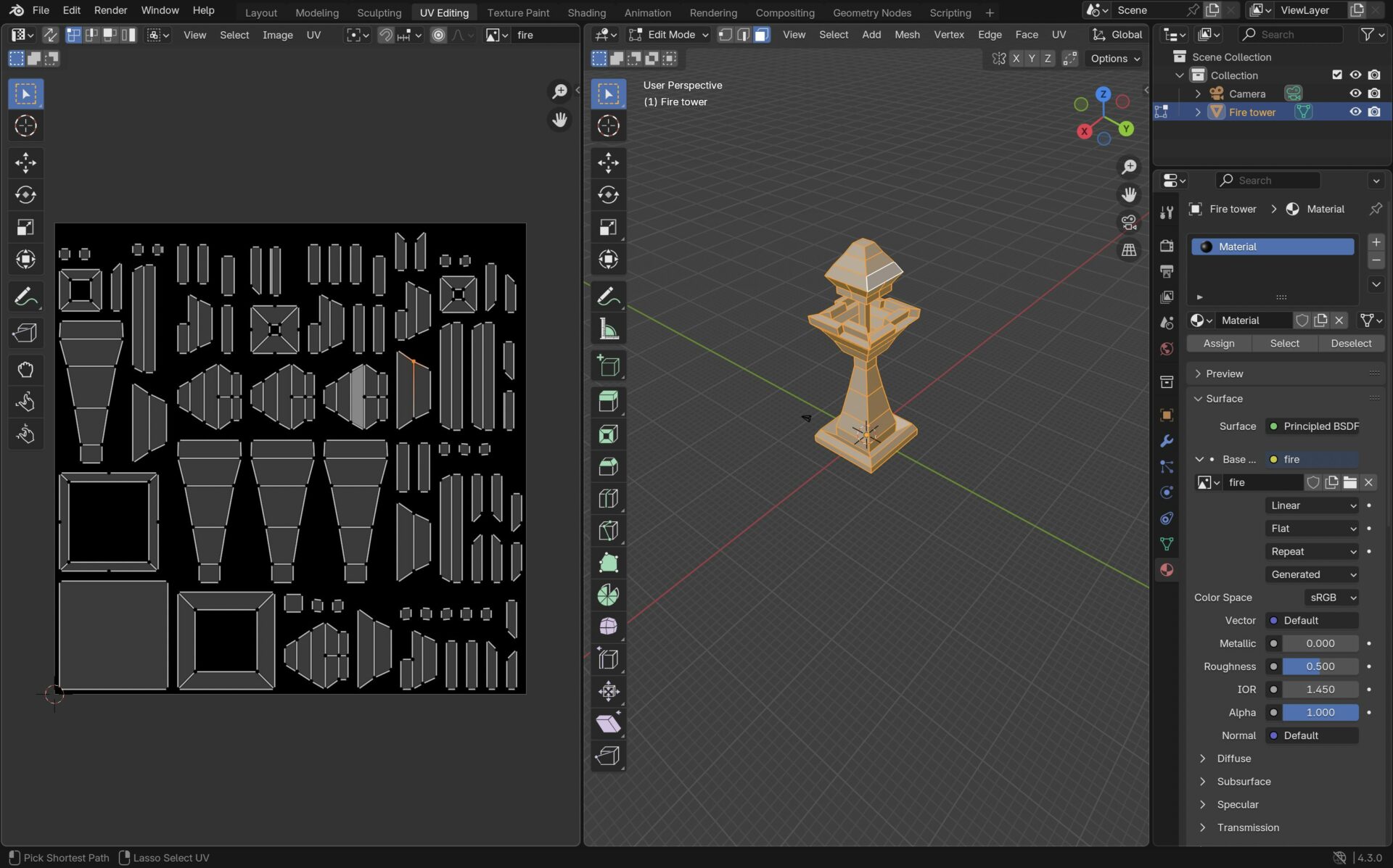Click the Assign material button
Viewport: 1393px width, 868px height.
pos(1218,344)
